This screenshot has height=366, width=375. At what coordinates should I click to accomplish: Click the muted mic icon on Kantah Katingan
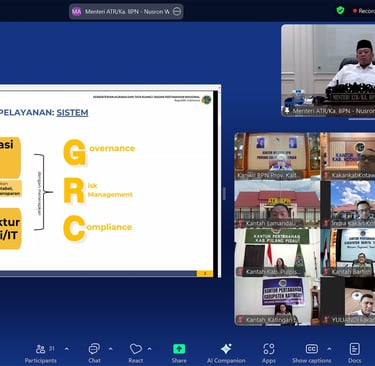[x=240, y=320]
